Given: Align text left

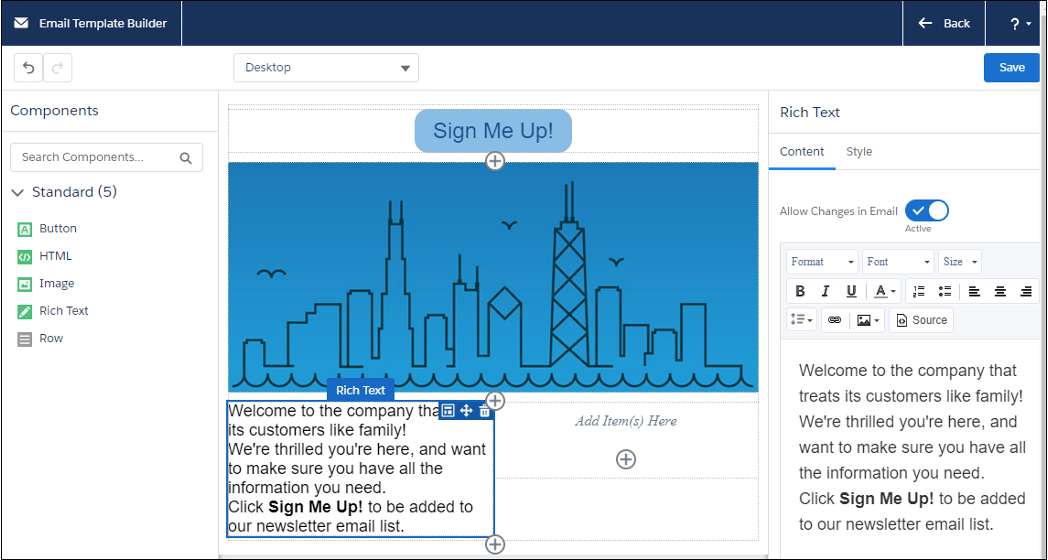Looking at the screenshot, I should pyautogui.click(x=974, y=291).
